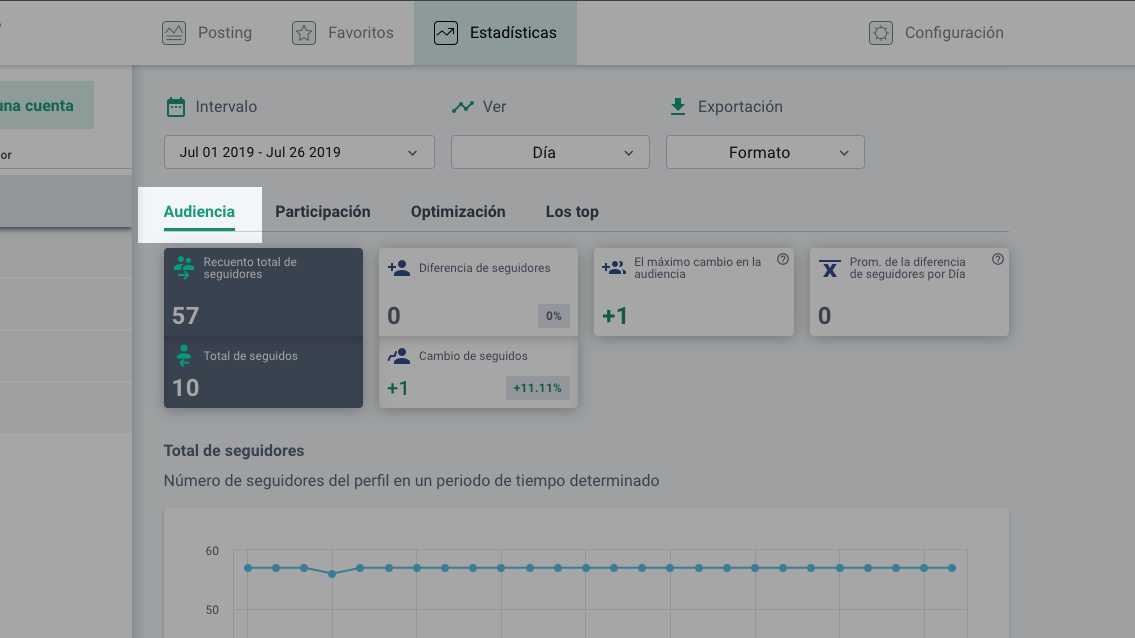Click the Exportación download icon

pyautogui.click(x=678, y=106)
